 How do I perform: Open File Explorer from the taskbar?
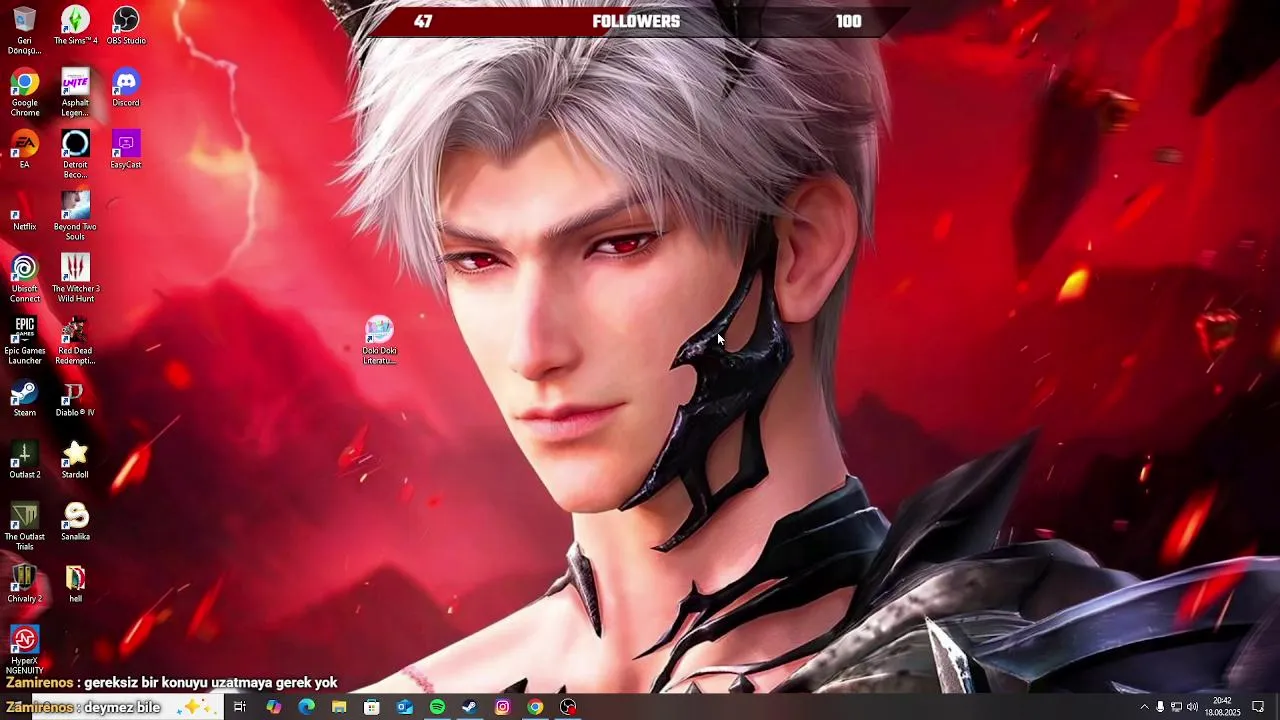339,707
